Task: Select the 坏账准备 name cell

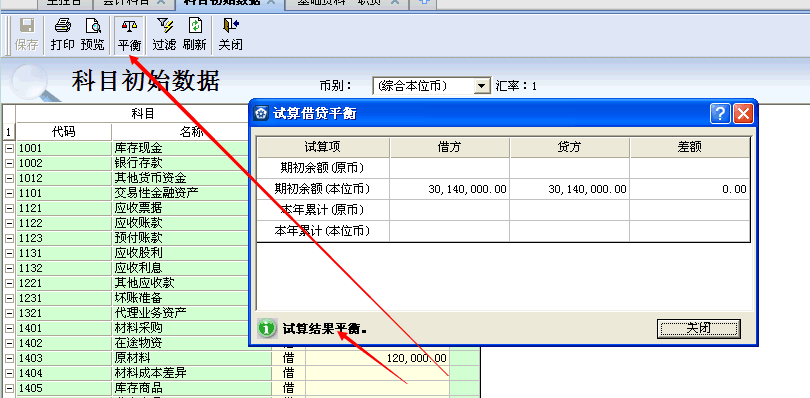Action: (x=181, y=298)
